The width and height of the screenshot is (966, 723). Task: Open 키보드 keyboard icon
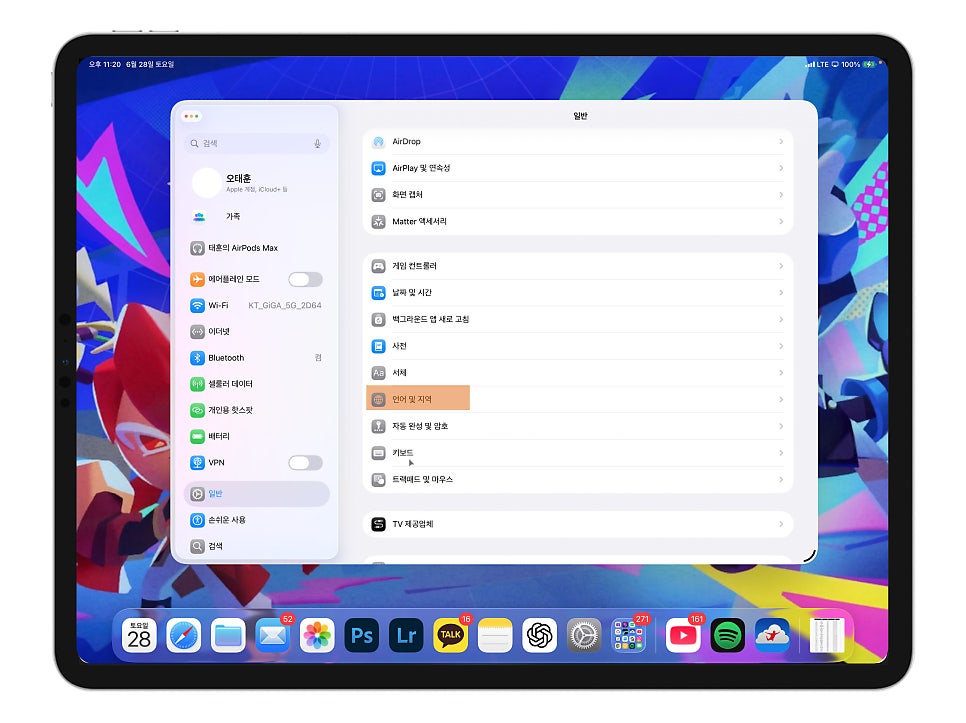coord(378,453)
